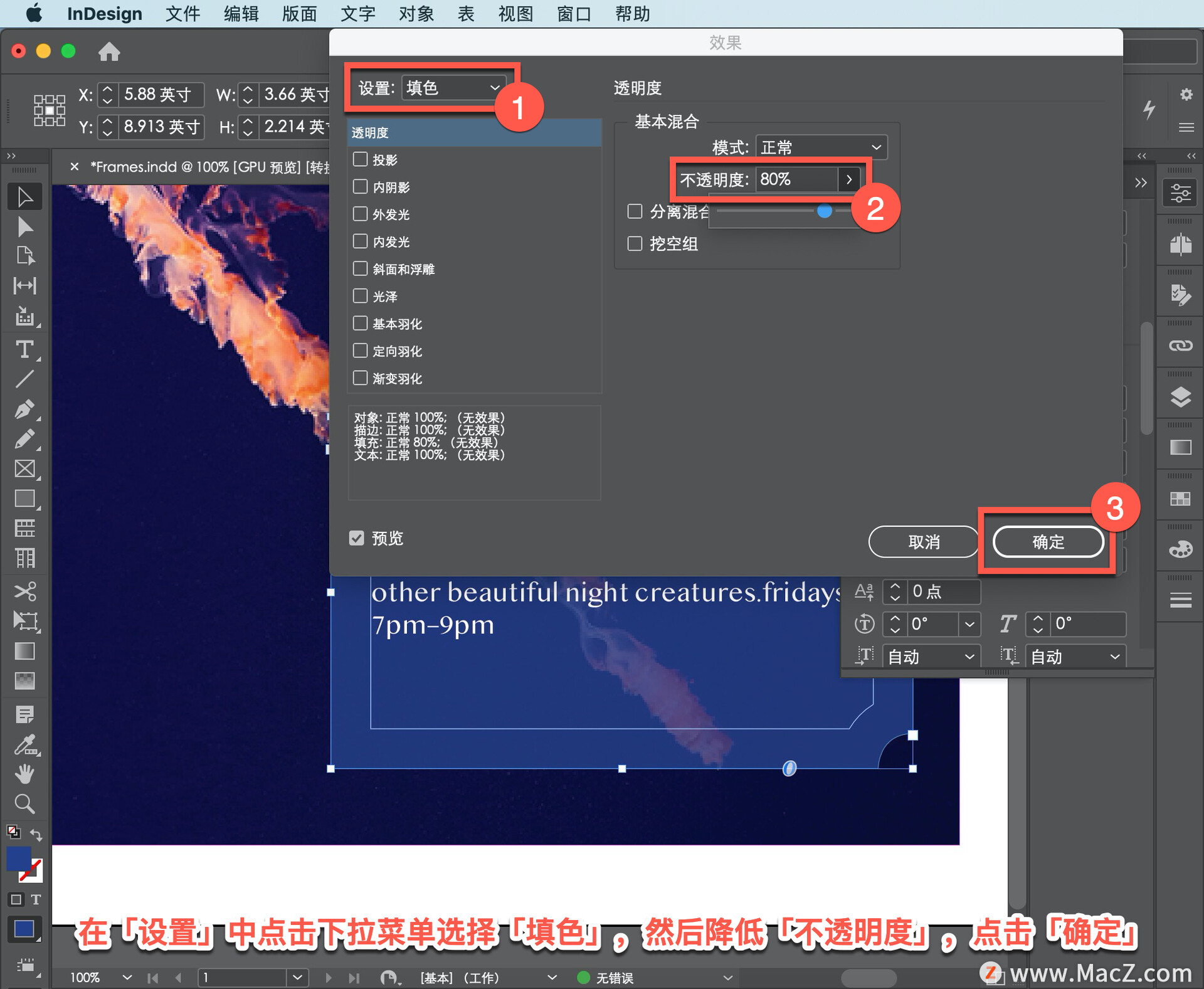
Task: Enable the 外发光 checkbox
Action: (x=360, y=214)
